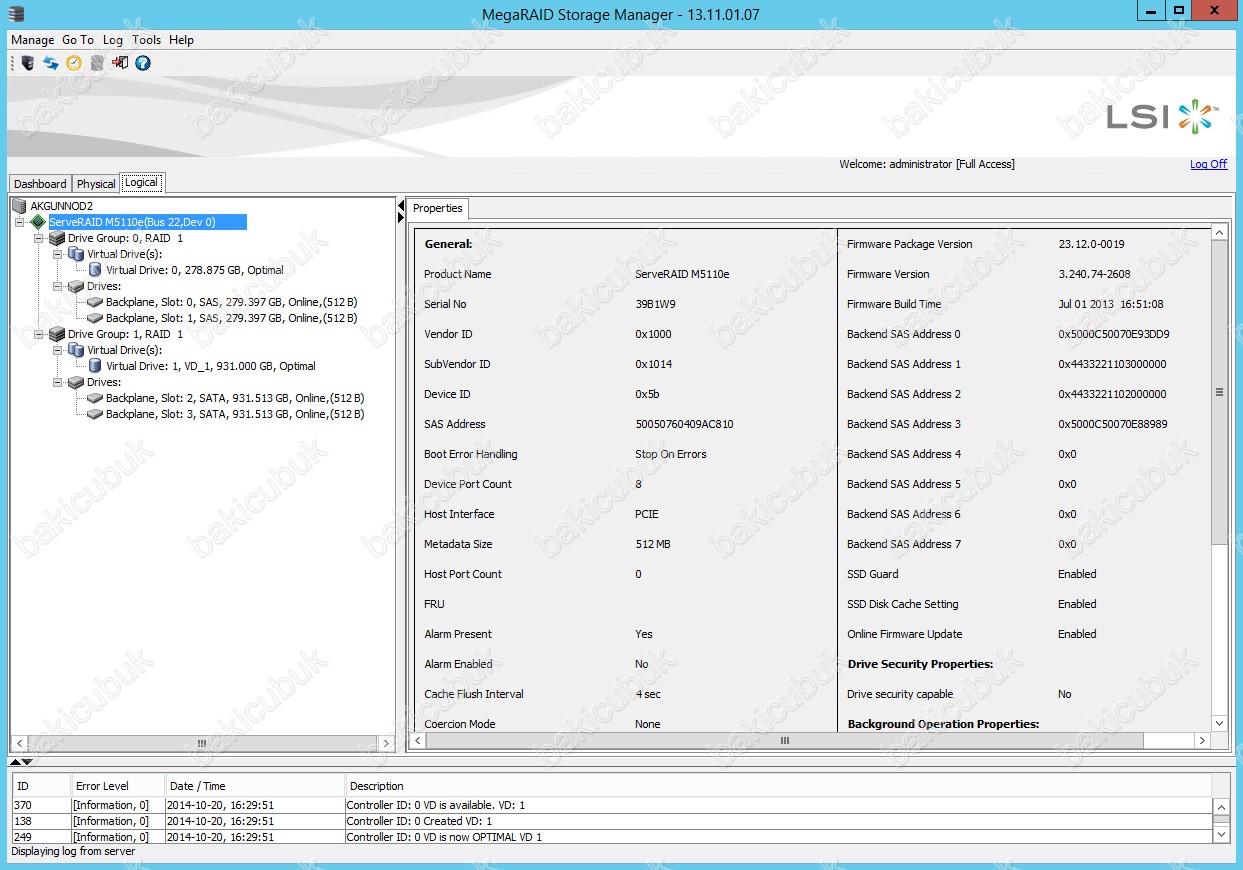This screenshot has width=1243, height=870.
Task: Open the Help menu
Action: 181,40
